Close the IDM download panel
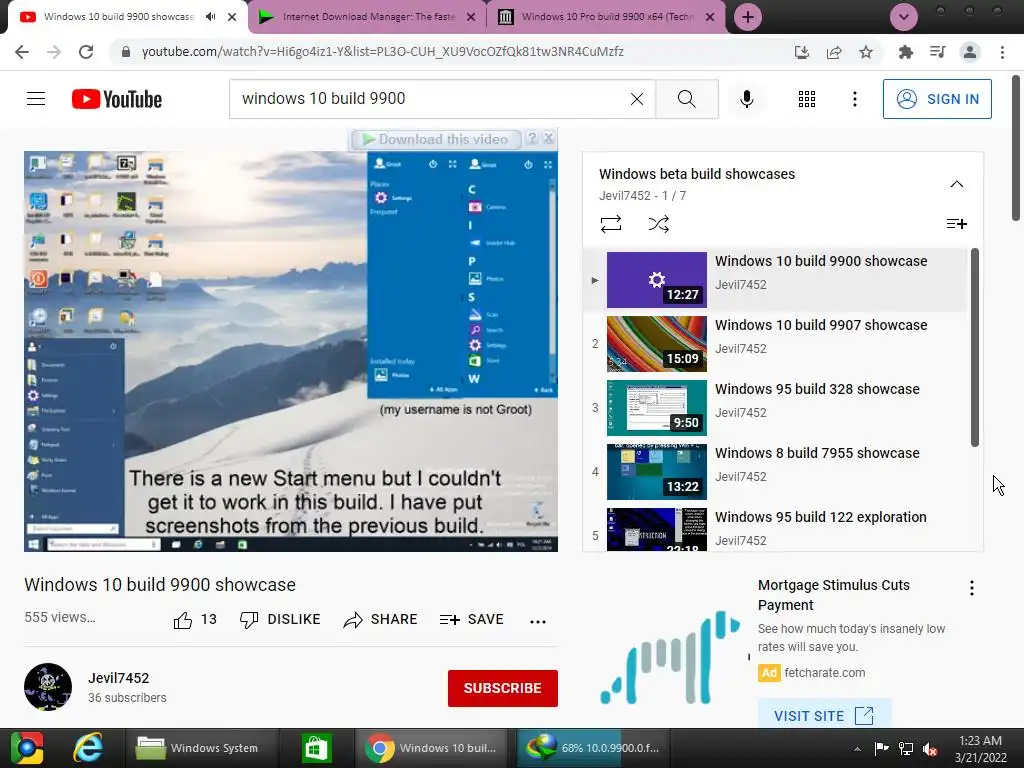 click(x=549, y=138)
